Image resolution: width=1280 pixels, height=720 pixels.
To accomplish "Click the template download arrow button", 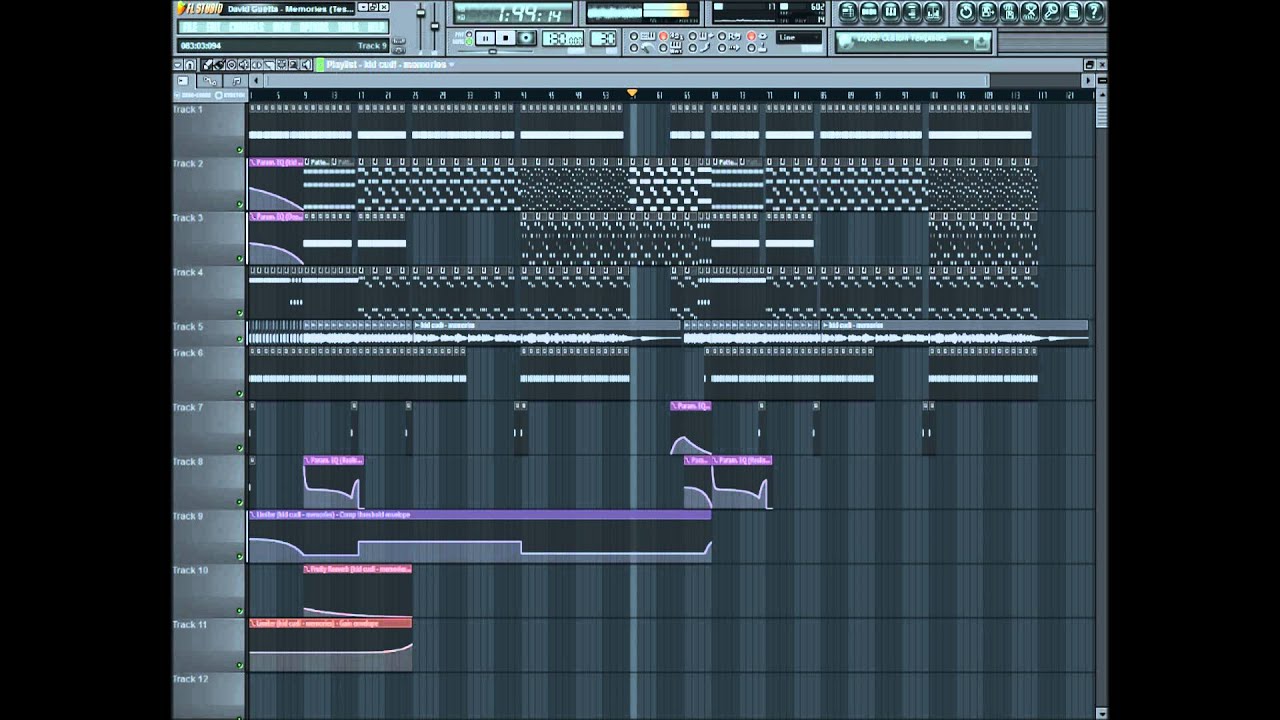I will pos(981,42).
